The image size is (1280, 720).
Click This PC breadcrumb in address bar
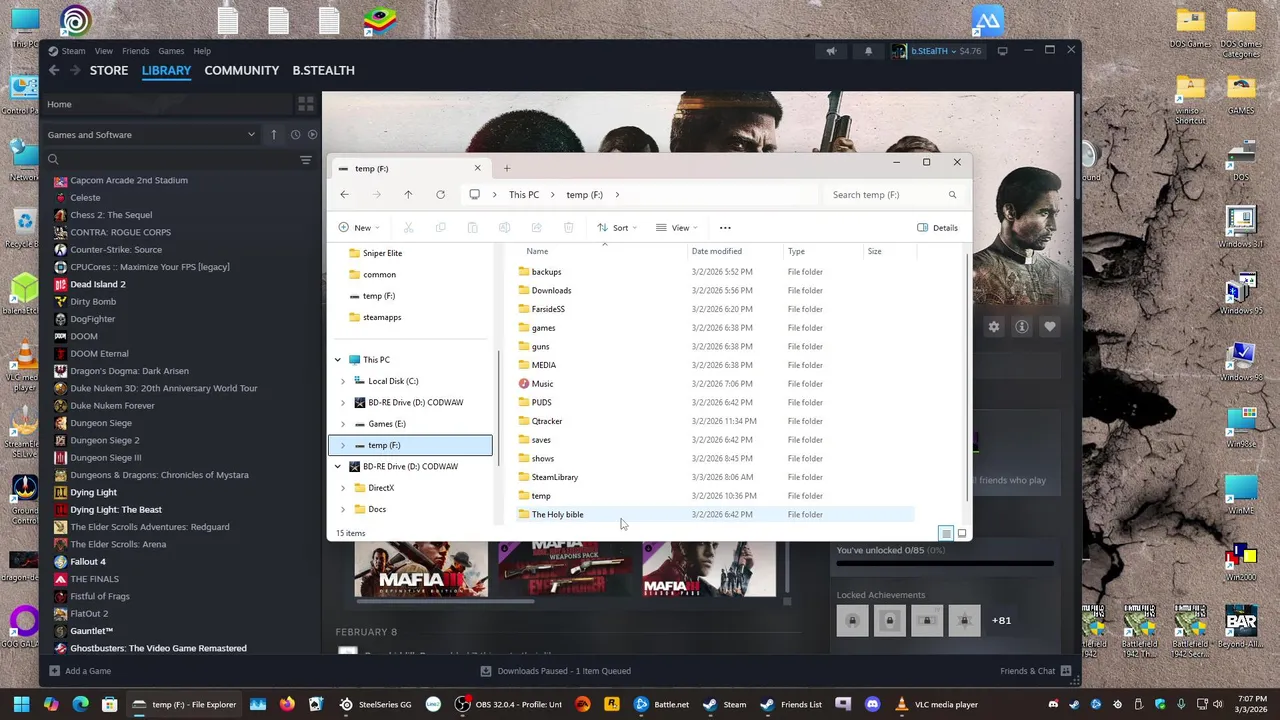[x=523, y=195]
